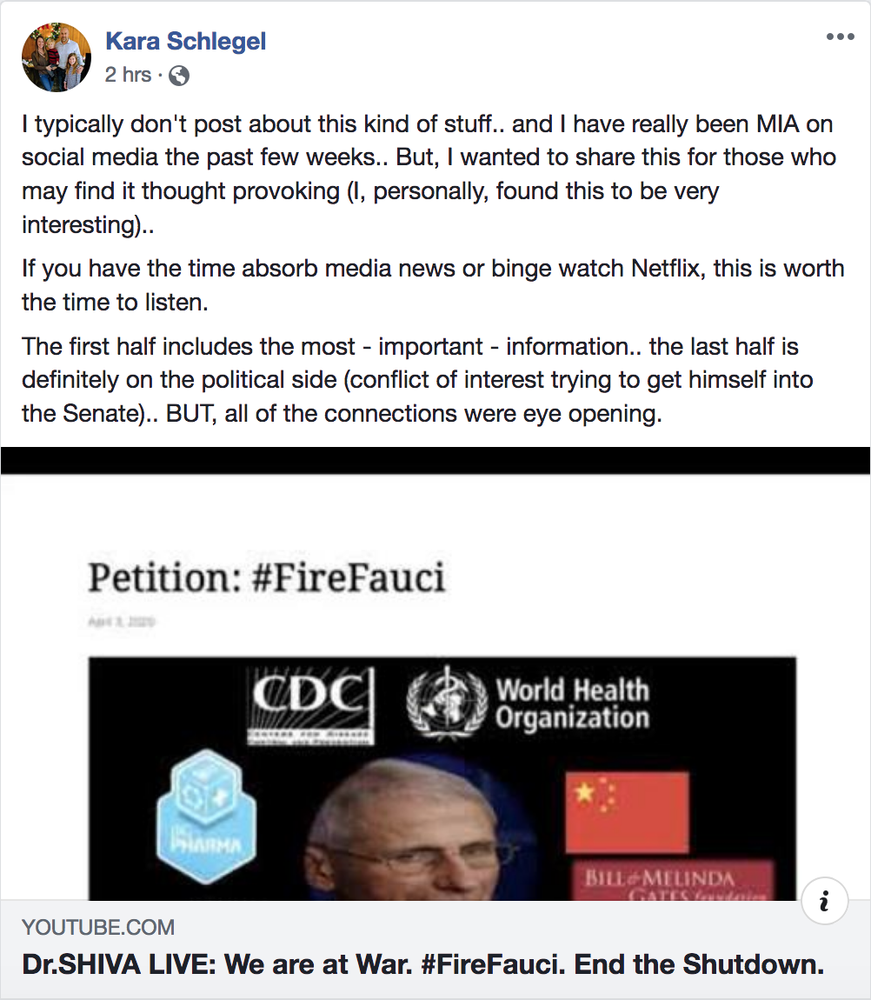Click the "World Health Organization" text in thumbnail
This screenshot has width=871, height=1000.
pyautogui.click(x=572, y=704)
